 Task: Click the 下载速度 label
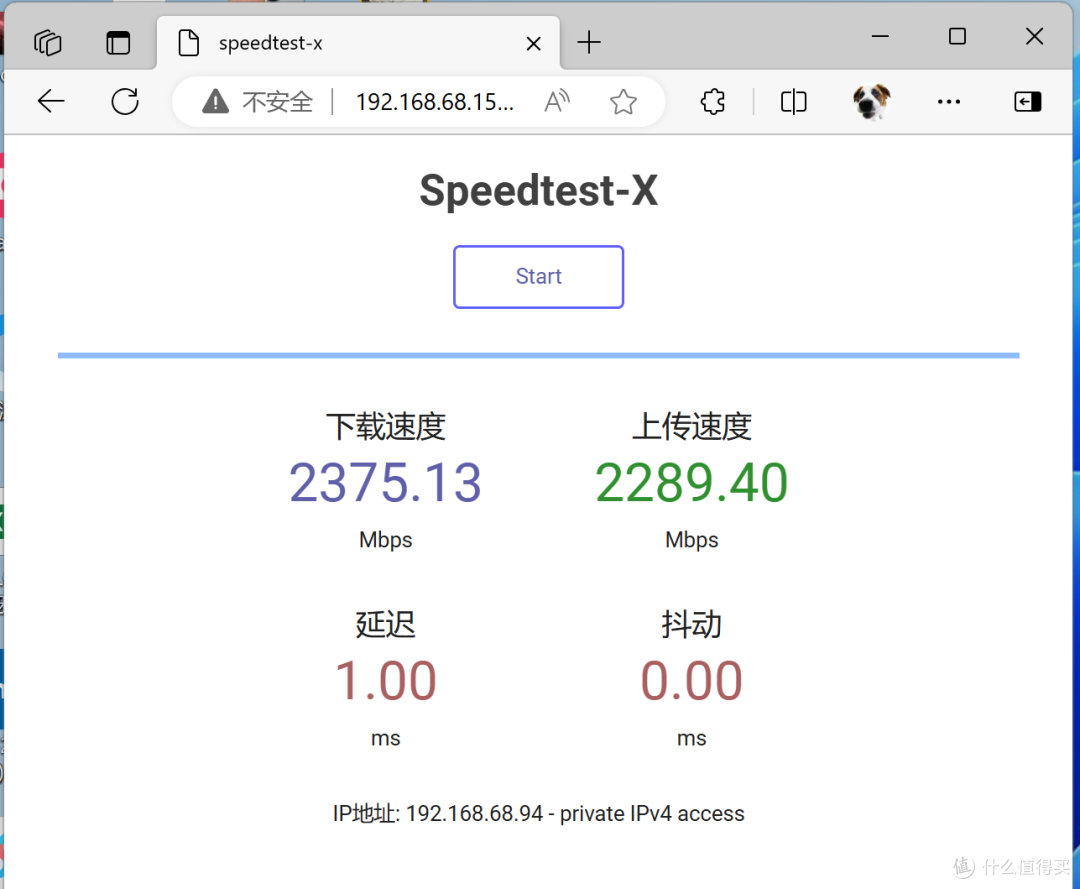(x=386, y=426)
